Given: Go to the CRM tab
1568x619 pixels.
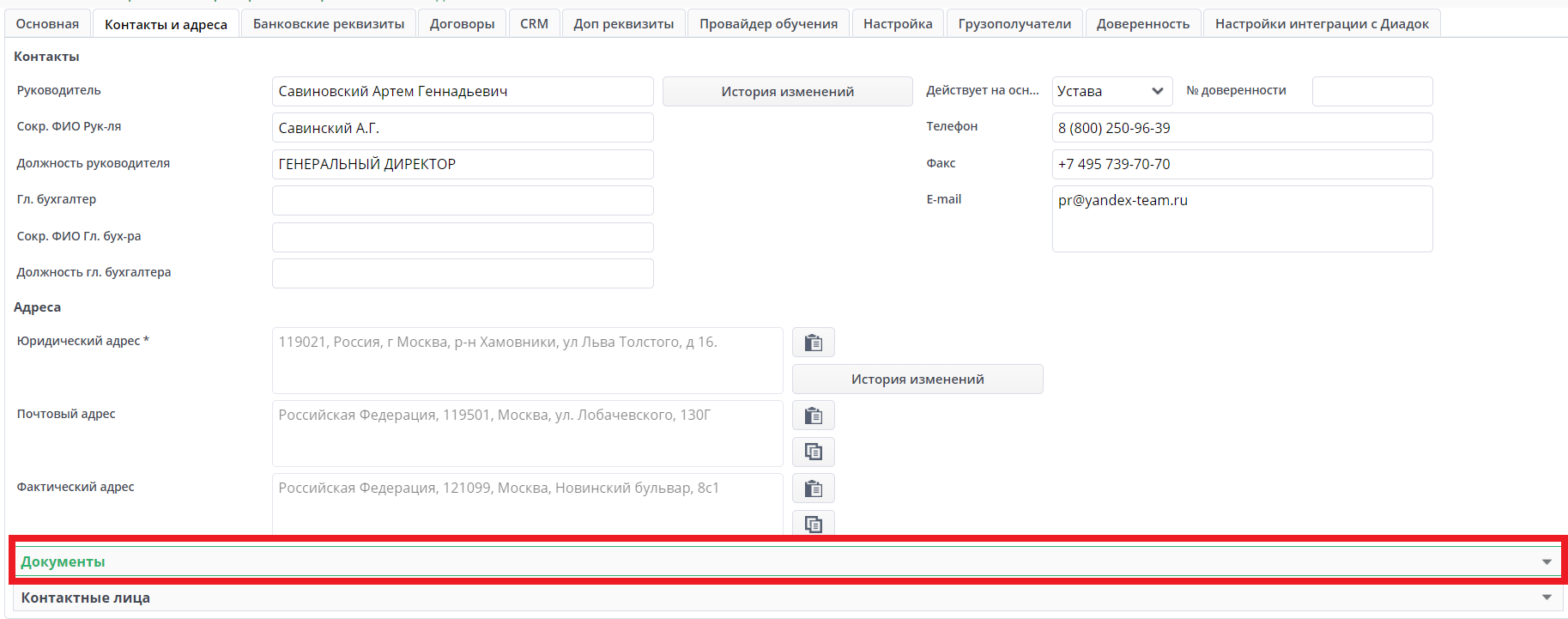Looking at the screenshot, I should pos(534,24).
